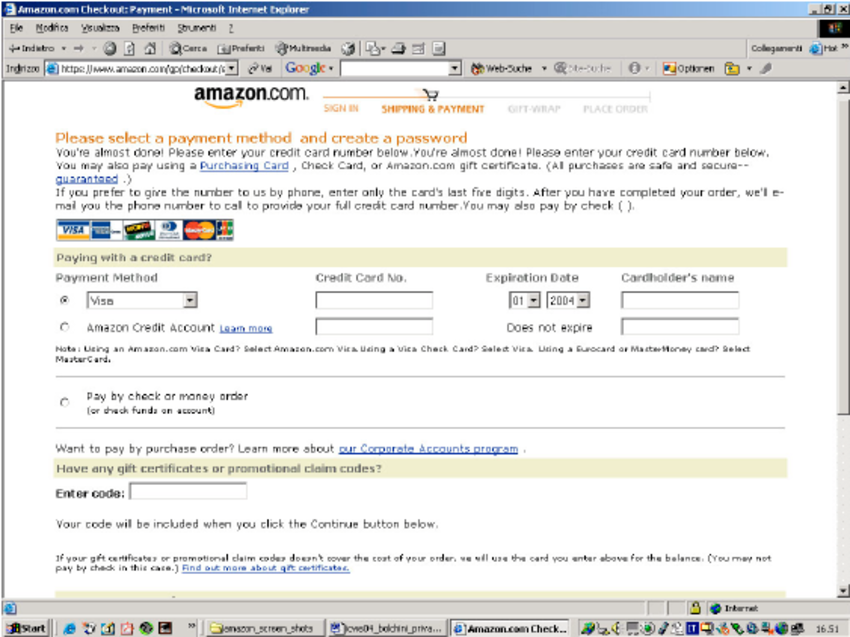Viewport: 850px width, 637px height.
Task: Click the Google toolbar folder icon
Action: point(732,68)
